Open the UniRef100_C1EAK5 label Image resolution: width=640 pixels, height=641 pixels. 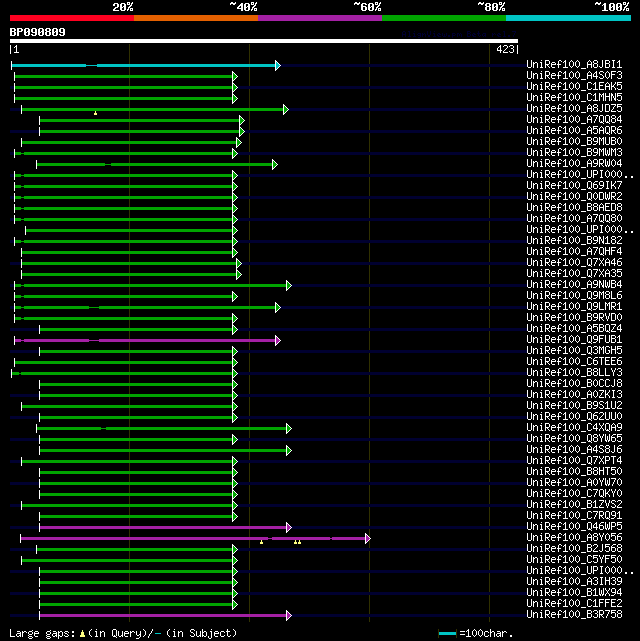pyautogui.click(x=574, y=87)
